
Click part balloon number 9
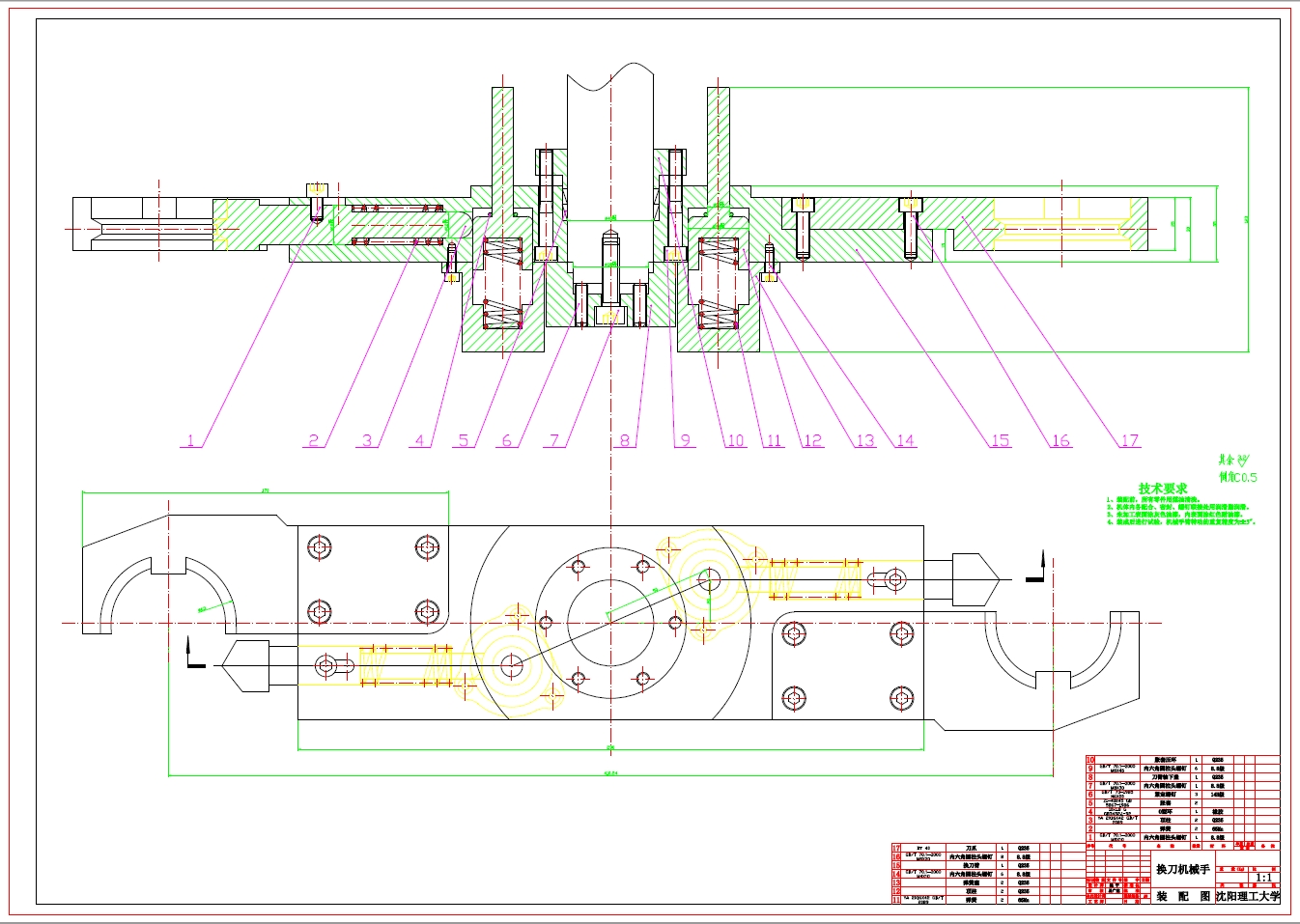coord(686,440)
